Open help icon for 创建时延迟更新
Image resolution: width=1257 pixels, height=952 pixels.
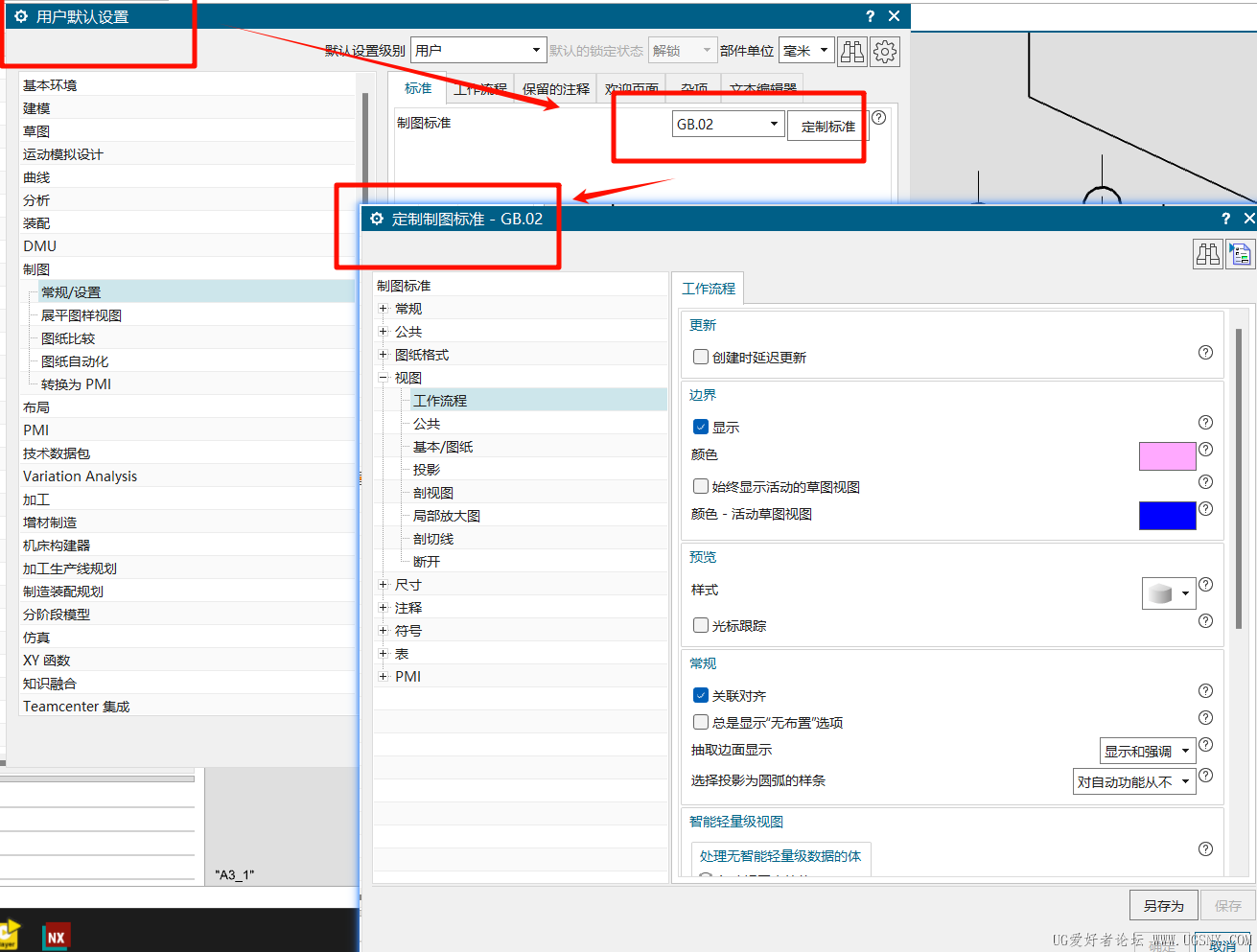(1205, 353)
